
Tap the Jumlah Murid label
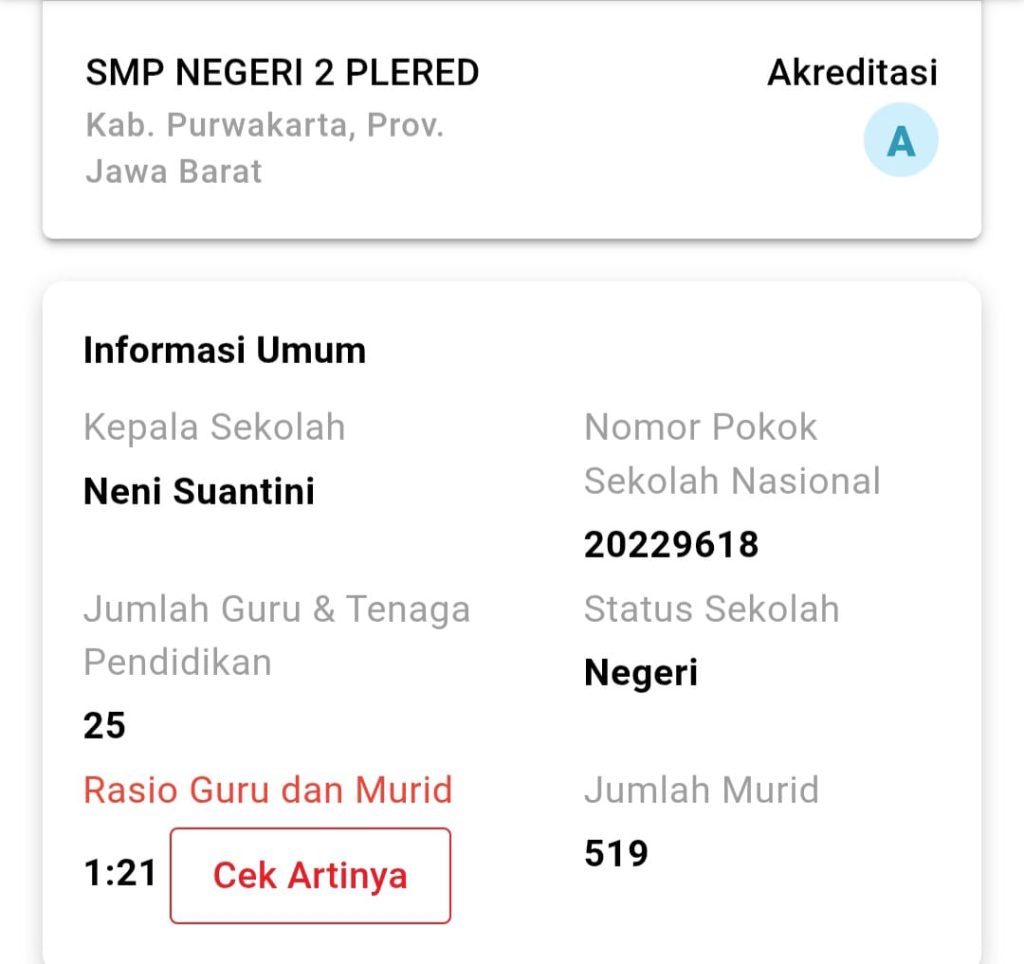701,790
